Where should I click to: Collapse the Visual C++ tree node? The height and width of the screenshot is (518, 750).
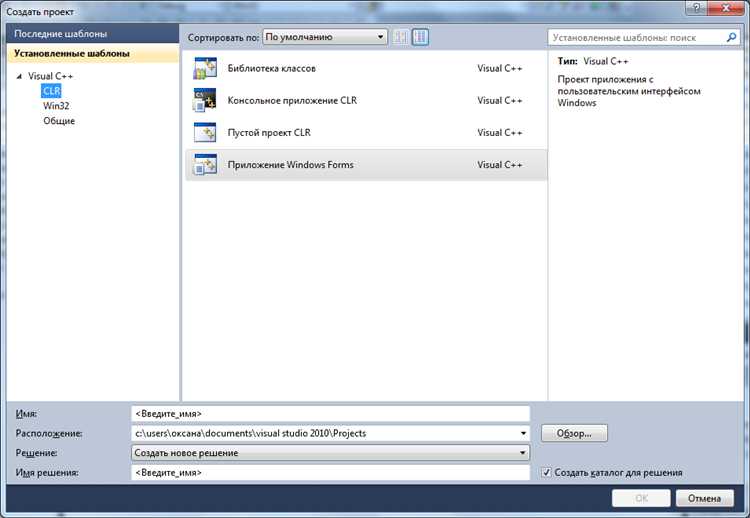pyautogui.click(x=19, y=76)
